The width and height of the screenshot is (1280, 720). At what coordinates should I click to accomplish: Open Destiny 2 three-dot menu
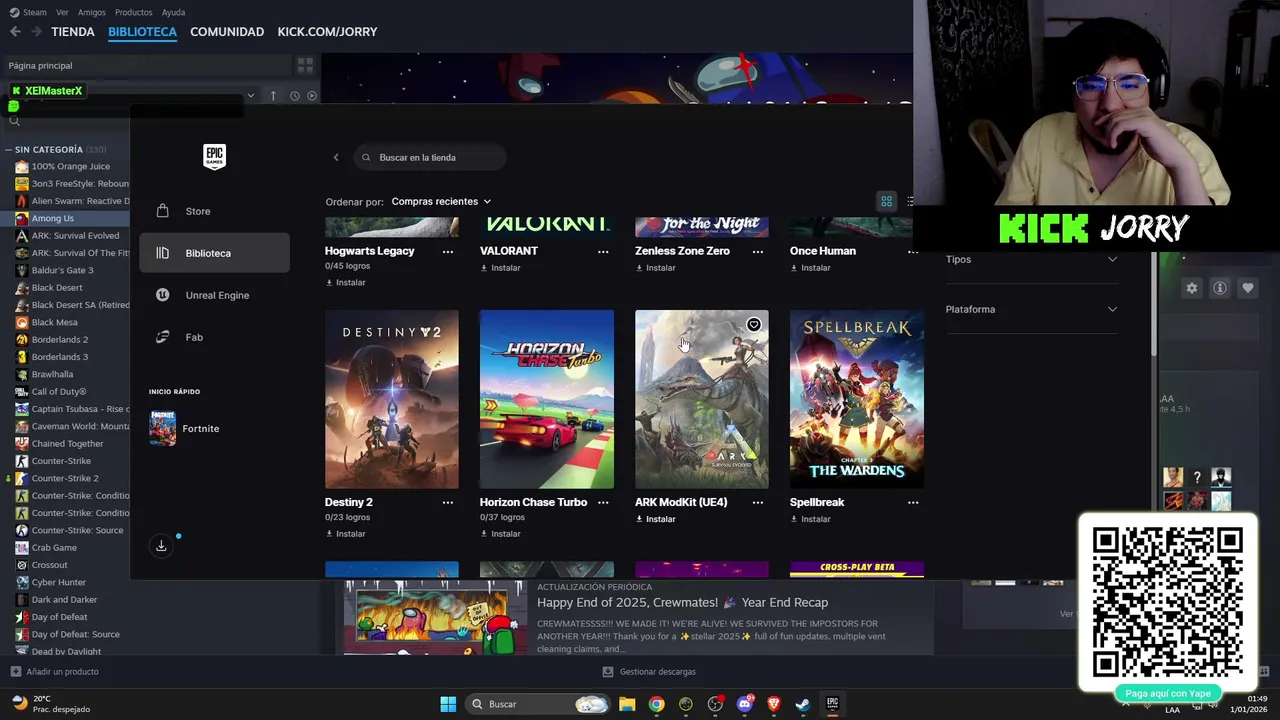448,502
